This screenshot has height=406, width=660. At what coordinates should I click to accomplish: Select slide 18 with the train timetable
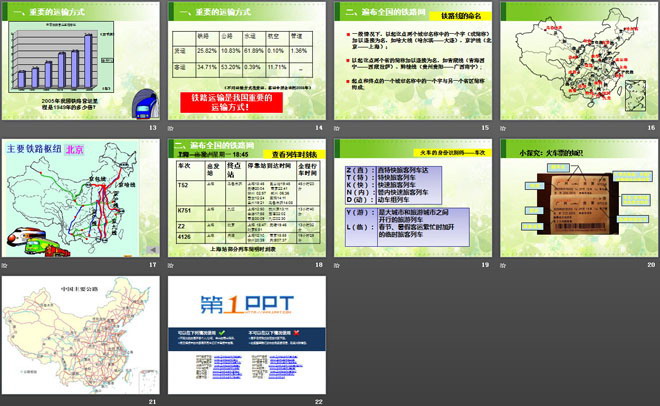coord(247,198)
